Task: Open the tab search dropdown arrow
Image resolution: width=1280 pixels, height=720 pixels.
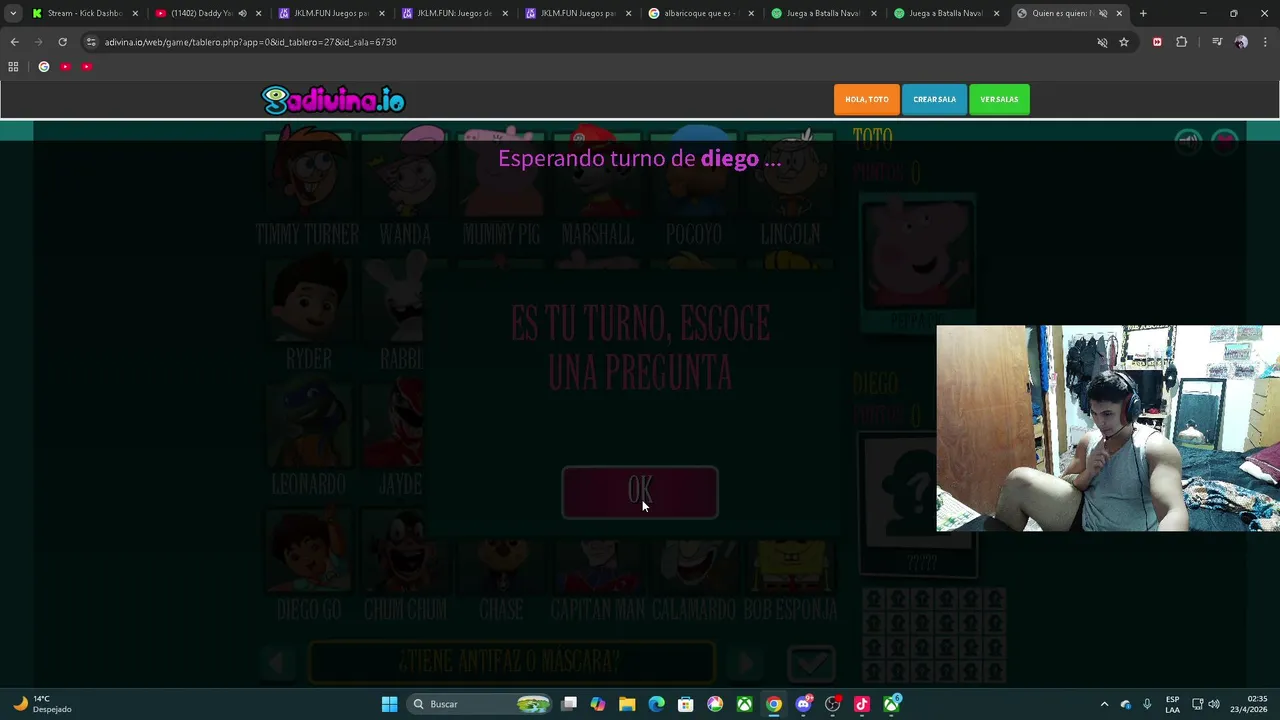Action: point(12,13)
